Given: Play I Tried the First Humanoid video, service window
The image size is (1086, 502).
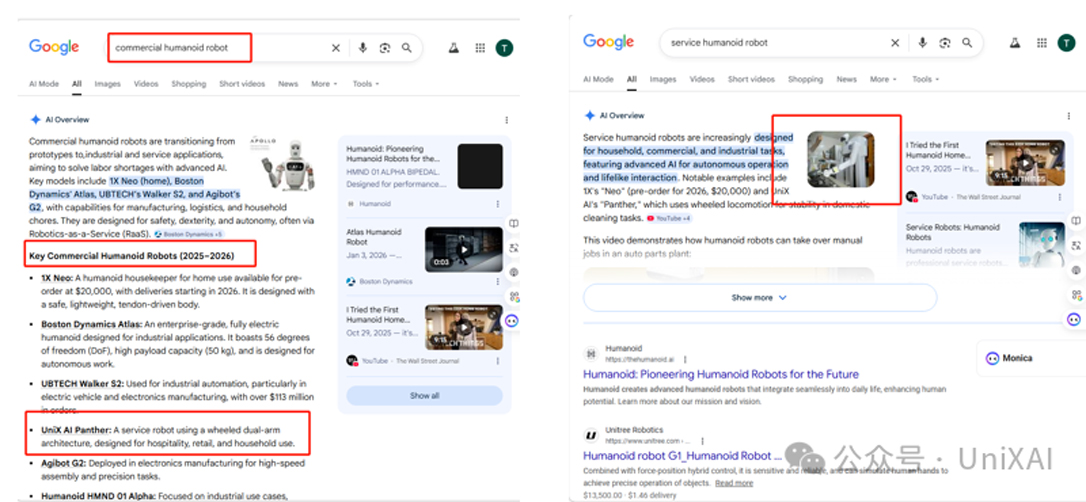Looking at the screenshot, I should tap(1025, 163).
